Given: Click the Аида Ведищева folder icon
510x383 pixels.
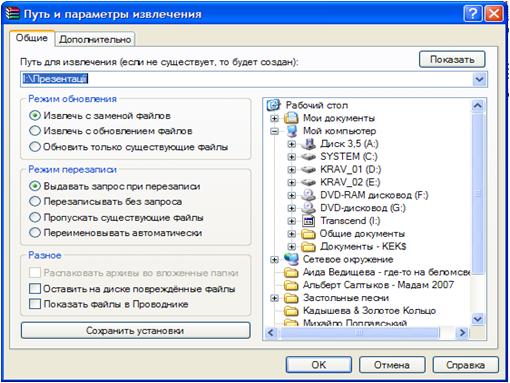Looking at the screenshot, I should tap(291, 272).
